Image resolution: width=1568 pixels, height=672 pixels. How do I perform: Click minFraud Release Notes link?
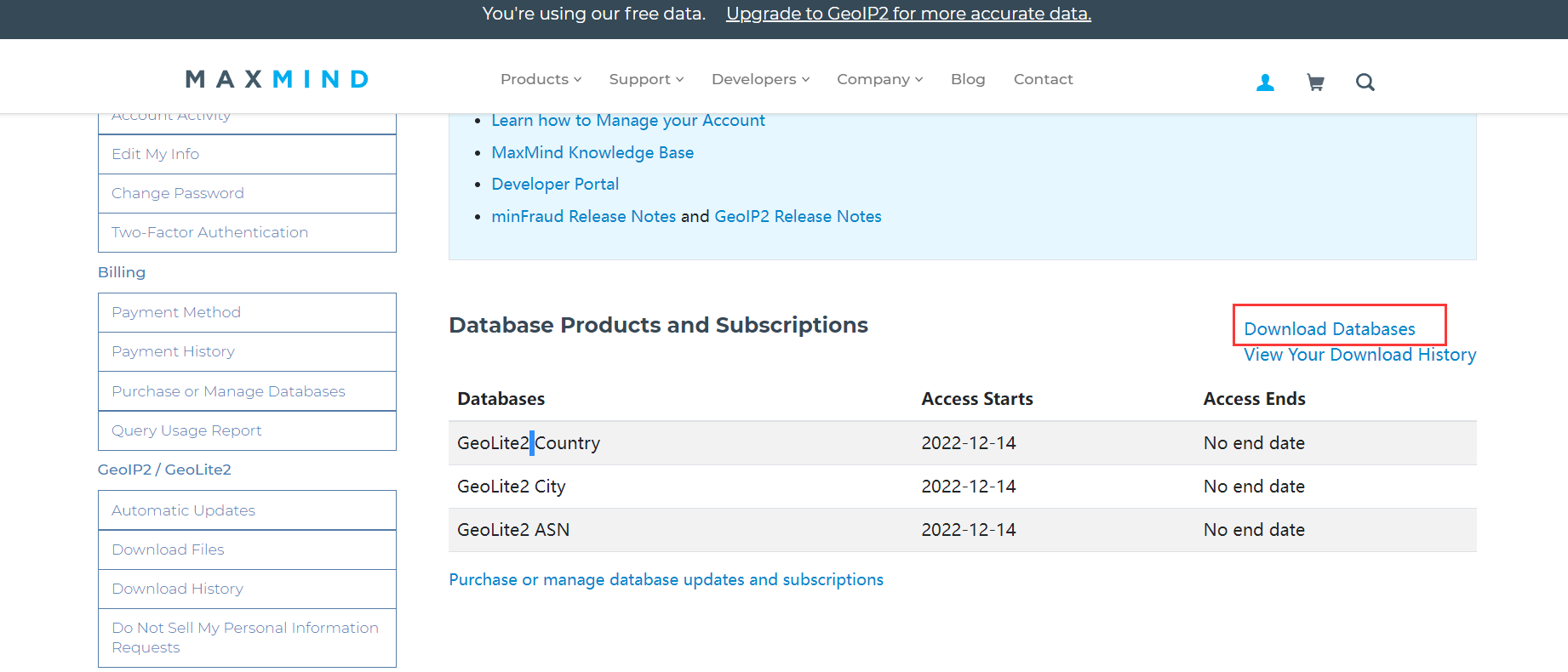(x=583, y=216)
